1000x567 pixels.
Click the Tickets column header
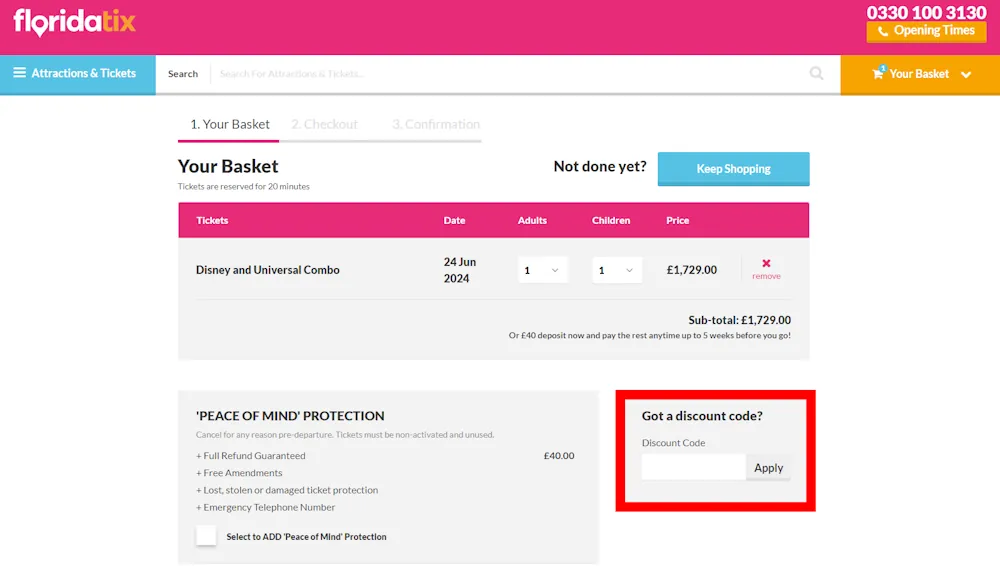tap(212, 221)
